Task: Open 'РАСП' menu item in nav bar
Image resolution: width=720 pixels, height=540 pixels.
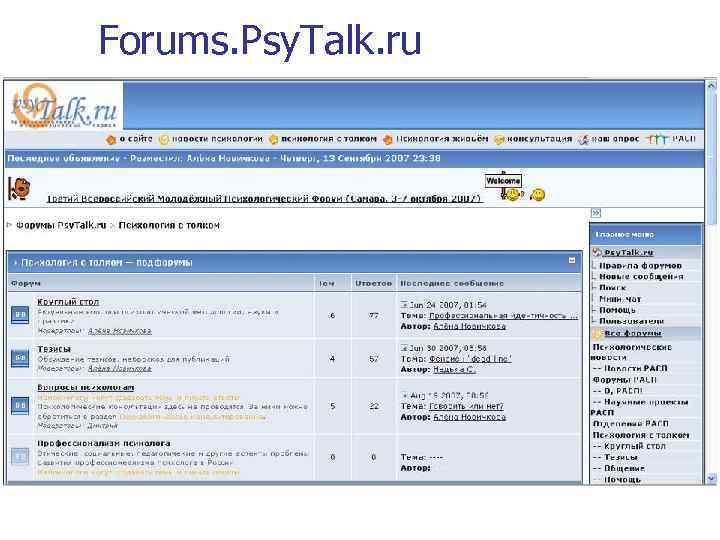Action: [684, 139]
